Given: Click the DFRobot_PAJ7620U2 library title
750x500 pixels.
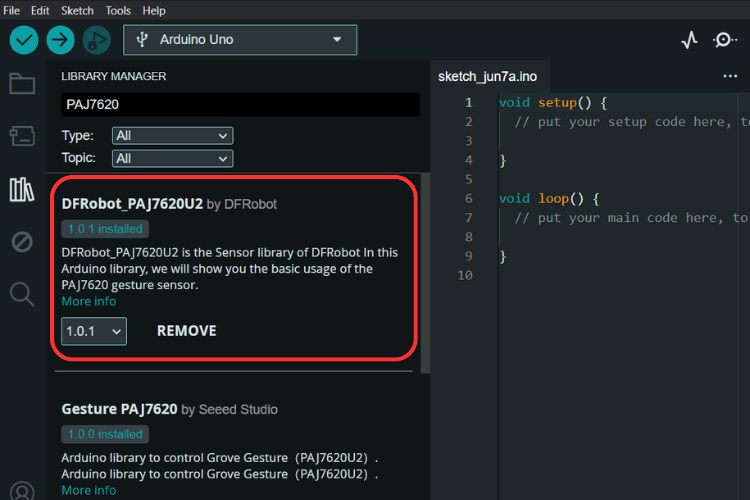Looking at the screenshot, I should point(132,204).
